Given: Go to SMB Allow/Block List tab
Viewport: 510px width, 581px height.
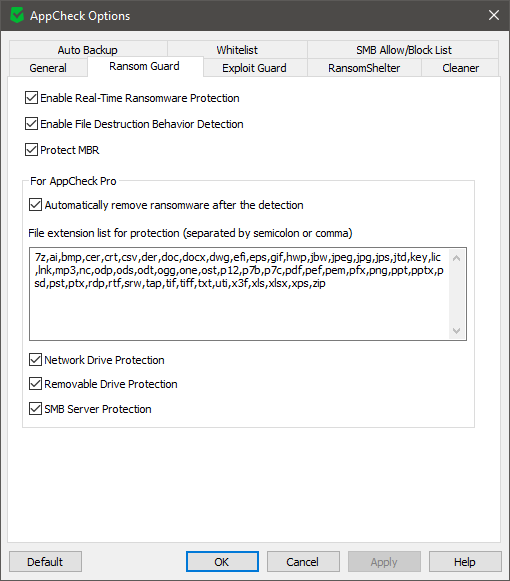Looking at the screenshot, I should tap(404, 50).
